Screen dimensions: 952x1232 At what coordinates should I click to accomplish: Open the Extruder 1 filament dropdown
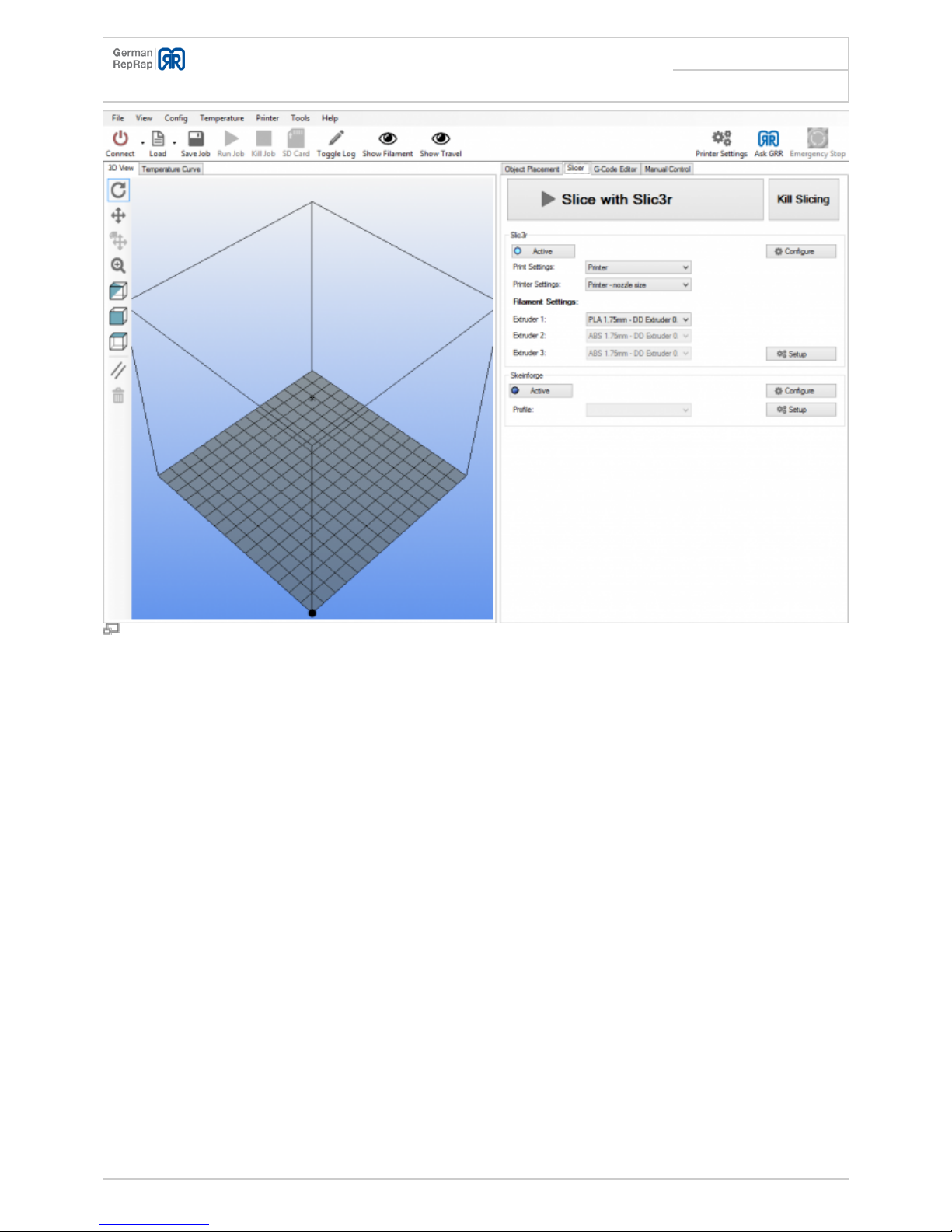[x=638, y=319]
